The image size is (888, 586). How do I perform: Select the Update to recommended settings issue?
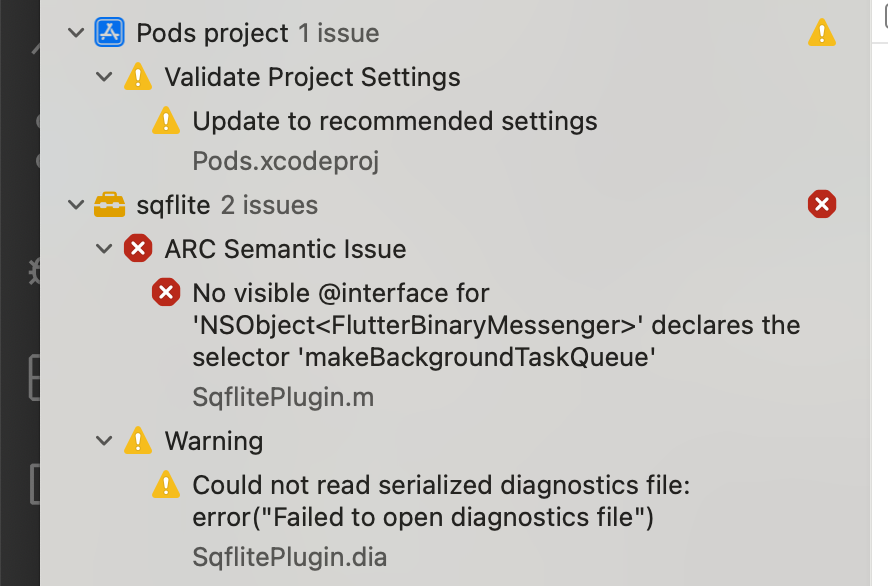point(395,120)
